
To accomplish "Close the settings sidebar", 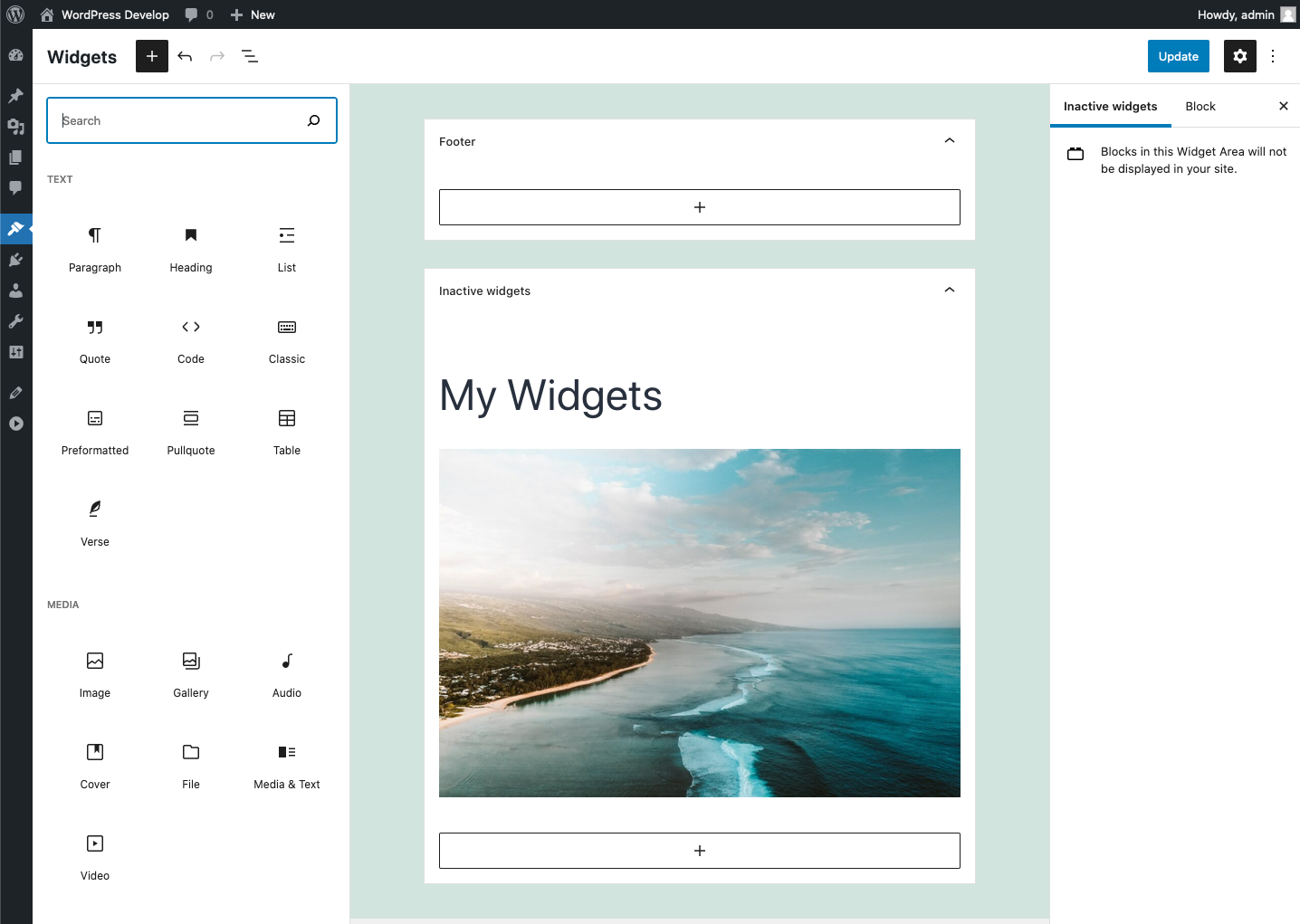I will point(1283,106).
